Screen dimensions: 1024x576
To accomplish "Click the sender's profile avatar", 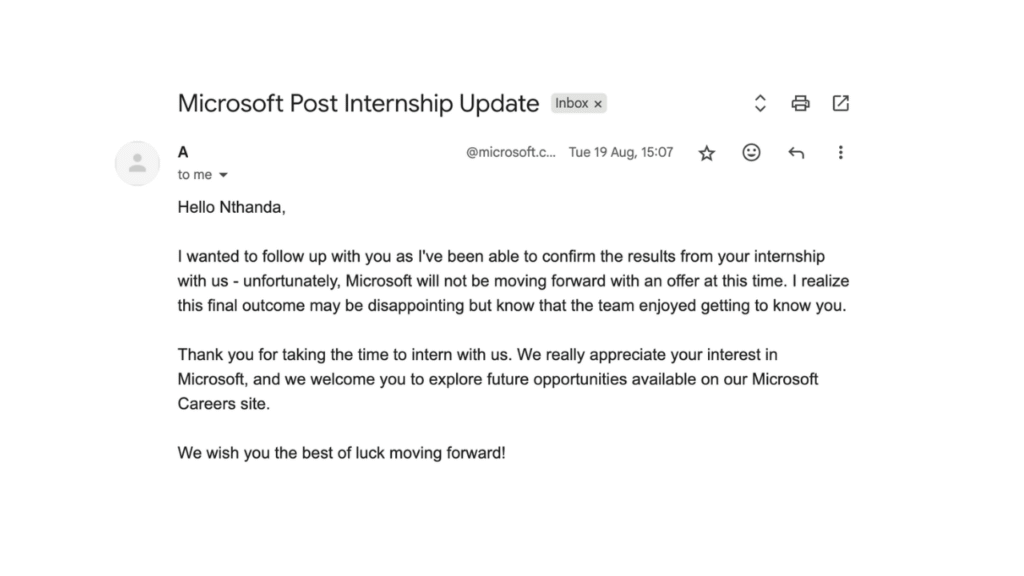I will pyautogui.click(x=138, y=164).
